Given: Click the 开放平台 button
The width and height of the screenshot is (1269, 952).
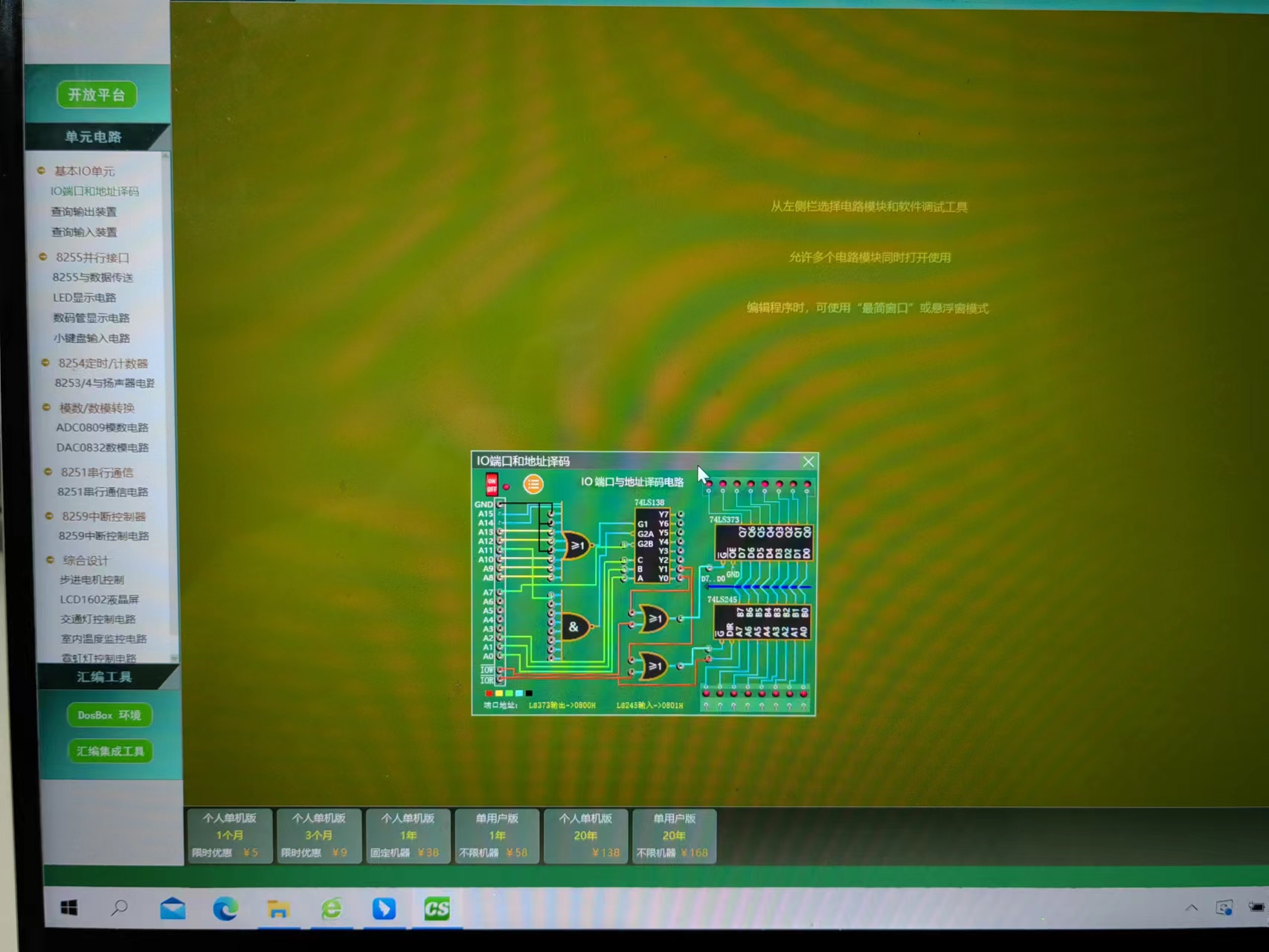Looking at the screenshot, I should (97, 94).
